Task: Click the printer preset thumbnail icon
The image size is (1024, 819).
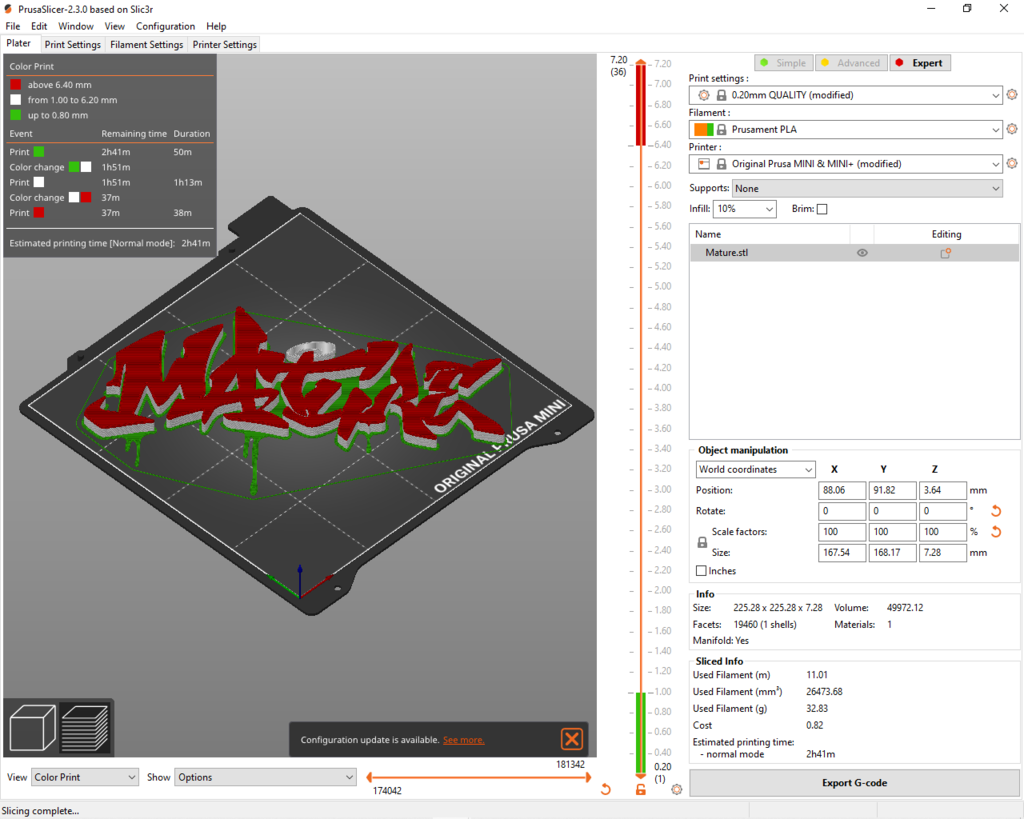Action: pyautogui.click(x=703, y=164)
